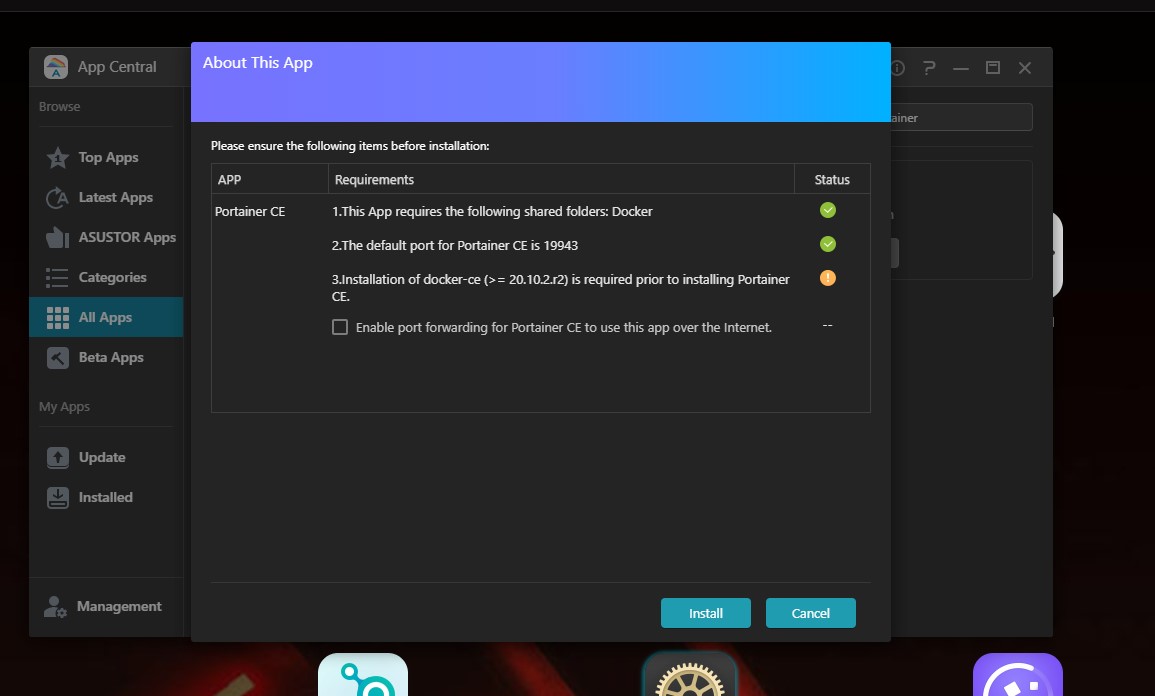
Task: Click the 'About This App' dialog title
Action: pyautogui.click(x=258, y=63)
